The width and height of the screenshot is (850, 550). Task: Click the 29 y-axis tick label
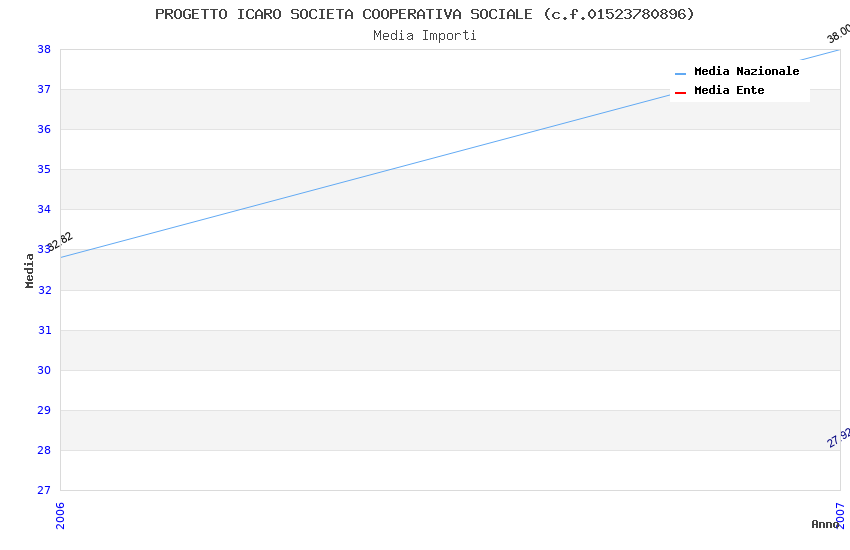point(44,410)
